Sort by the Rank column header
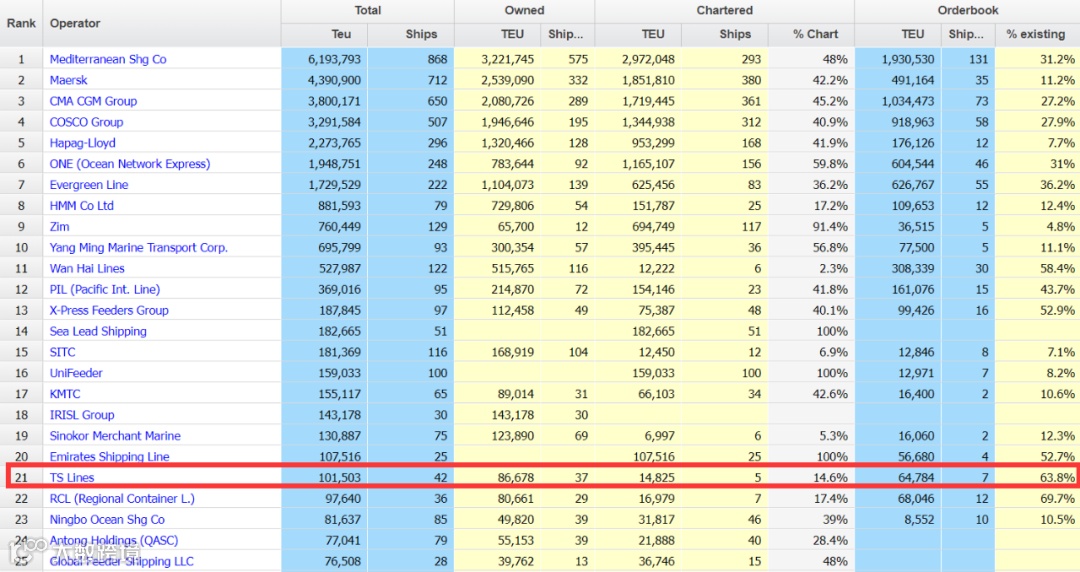This screenshot has width=1080, height=572. 21,23
